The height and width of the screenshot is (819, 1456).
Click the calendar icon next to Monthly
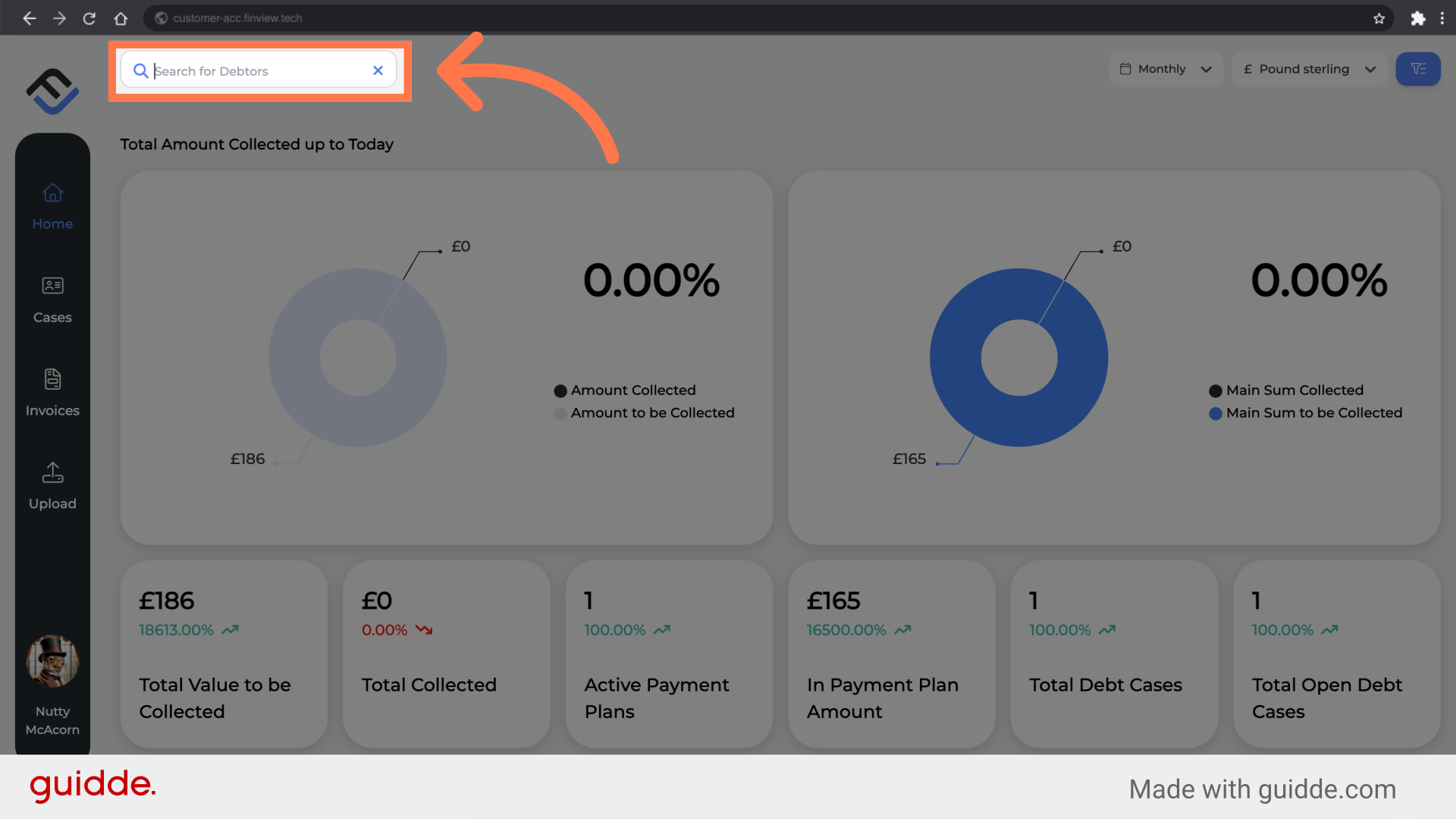pyautogui.click(x=1125, y=69)
